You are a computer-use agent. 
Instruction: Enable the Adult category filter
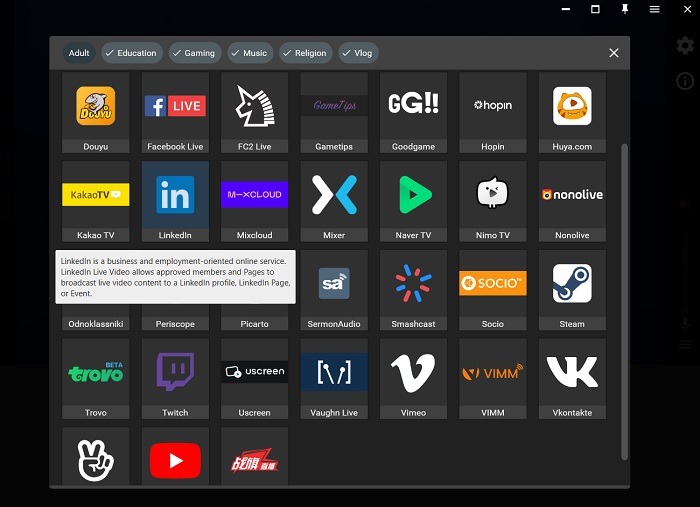(79, 53)
